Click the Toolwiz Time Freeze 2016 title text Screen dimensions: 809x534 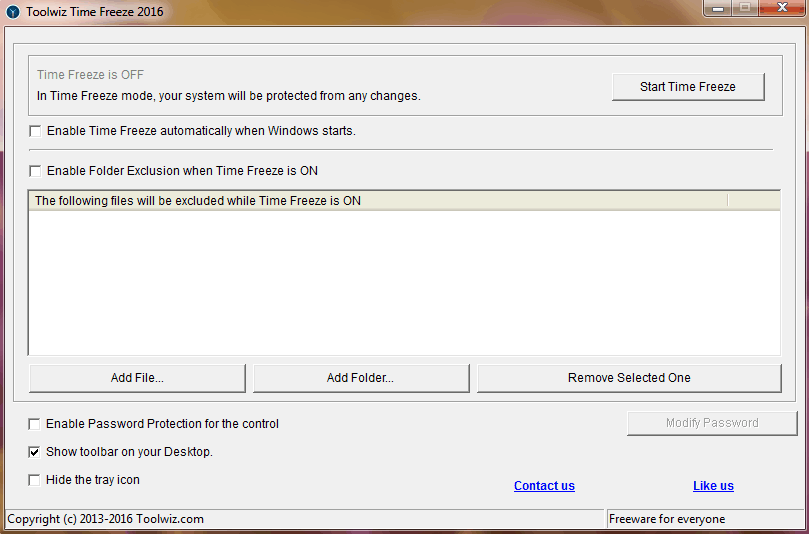95,12
